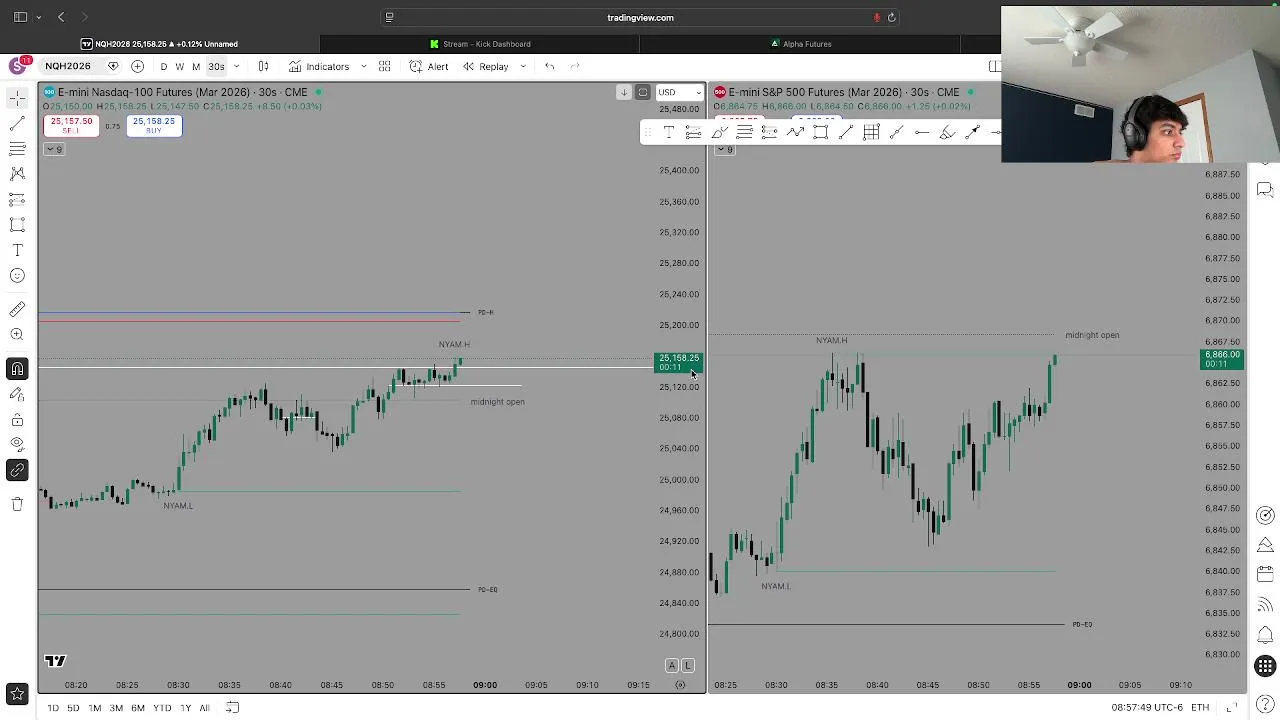The width and height of the screenshot is (1280, 720).
Task: Toggle magnet mode in left sidebar
Action: (x=17, y=369)
